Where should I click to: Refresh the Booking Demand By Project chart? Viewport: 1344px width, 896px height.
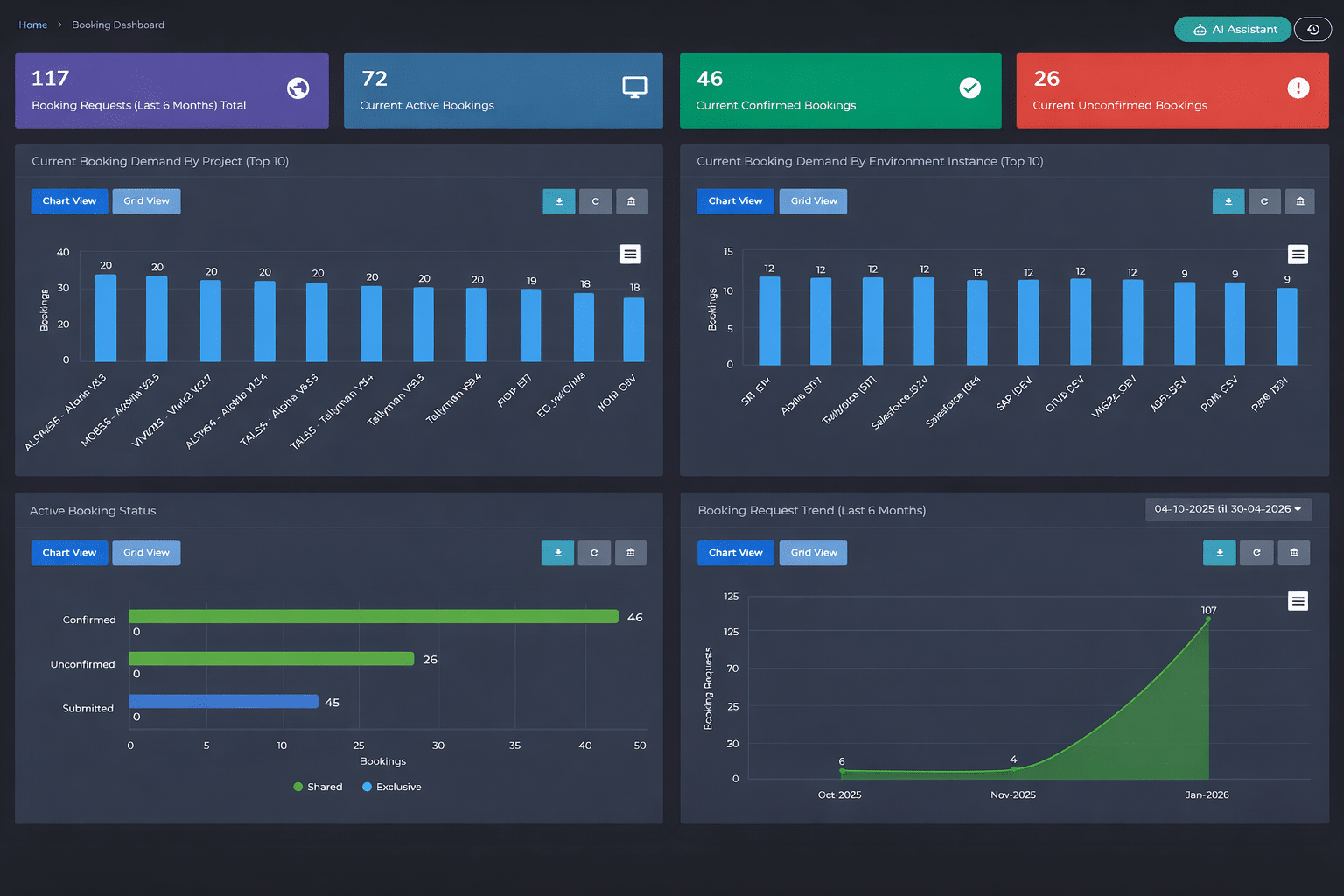coord(596,201)
